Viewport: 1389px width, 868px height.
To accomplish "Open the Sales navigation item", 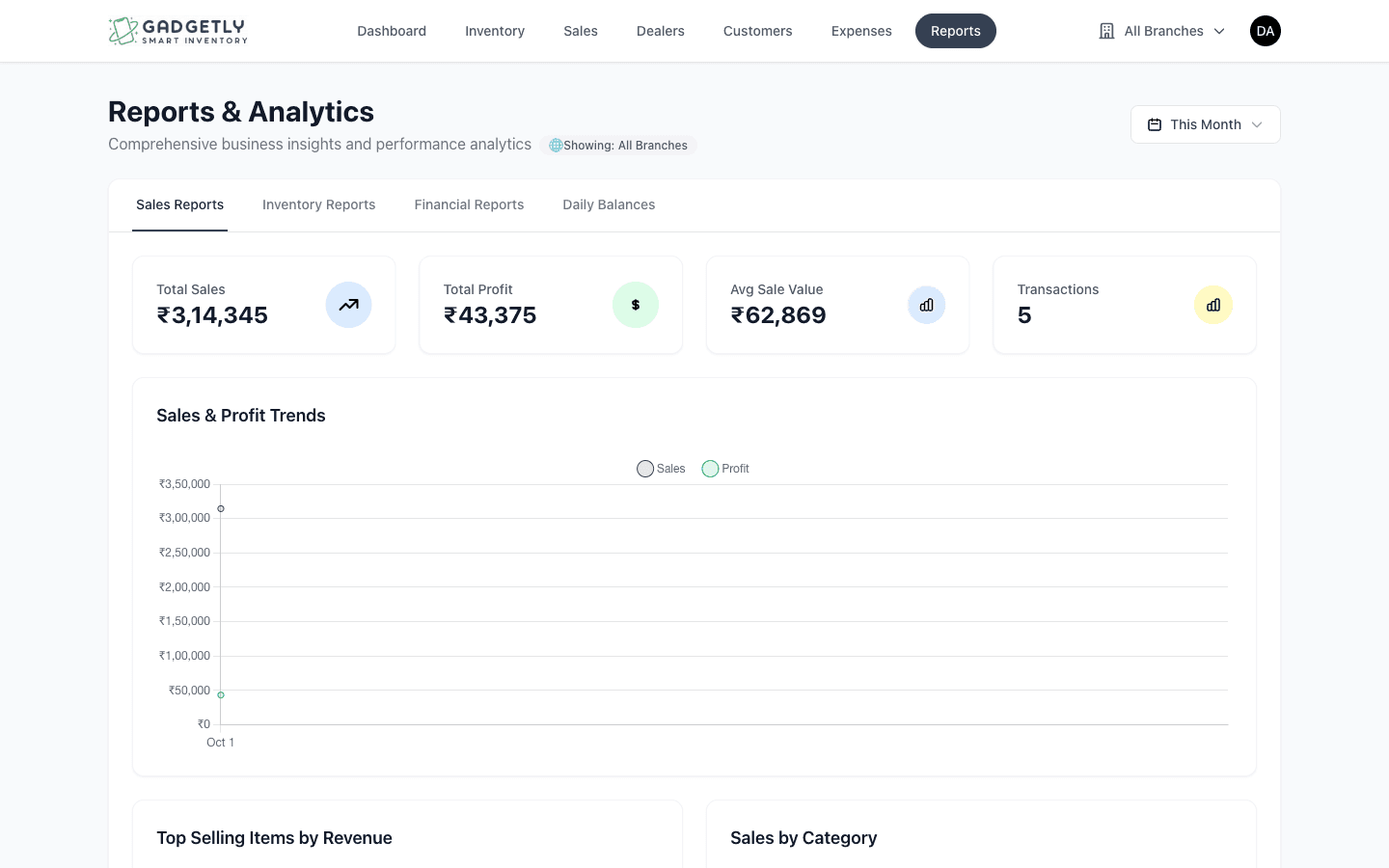I will click(581, 31).
